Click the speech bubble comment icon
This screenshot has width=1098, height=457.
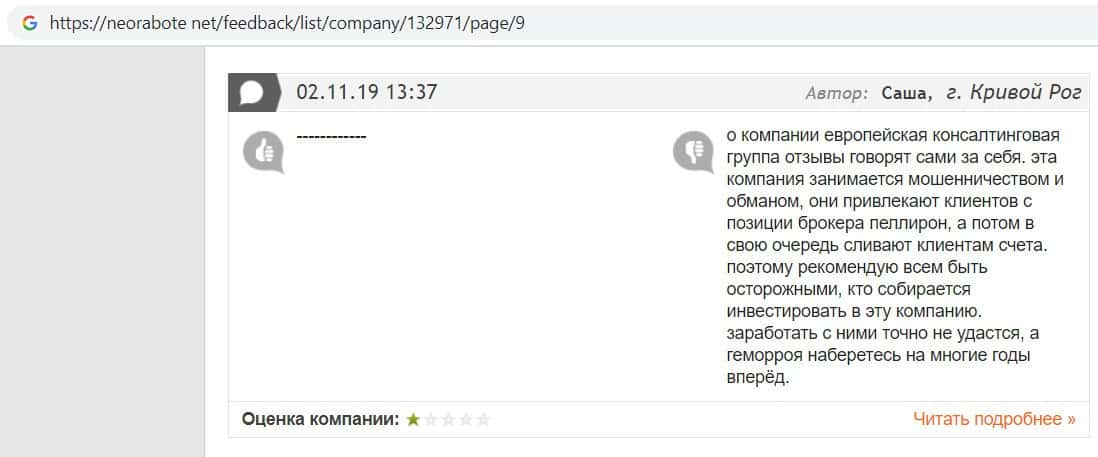(x=252, y=93)
